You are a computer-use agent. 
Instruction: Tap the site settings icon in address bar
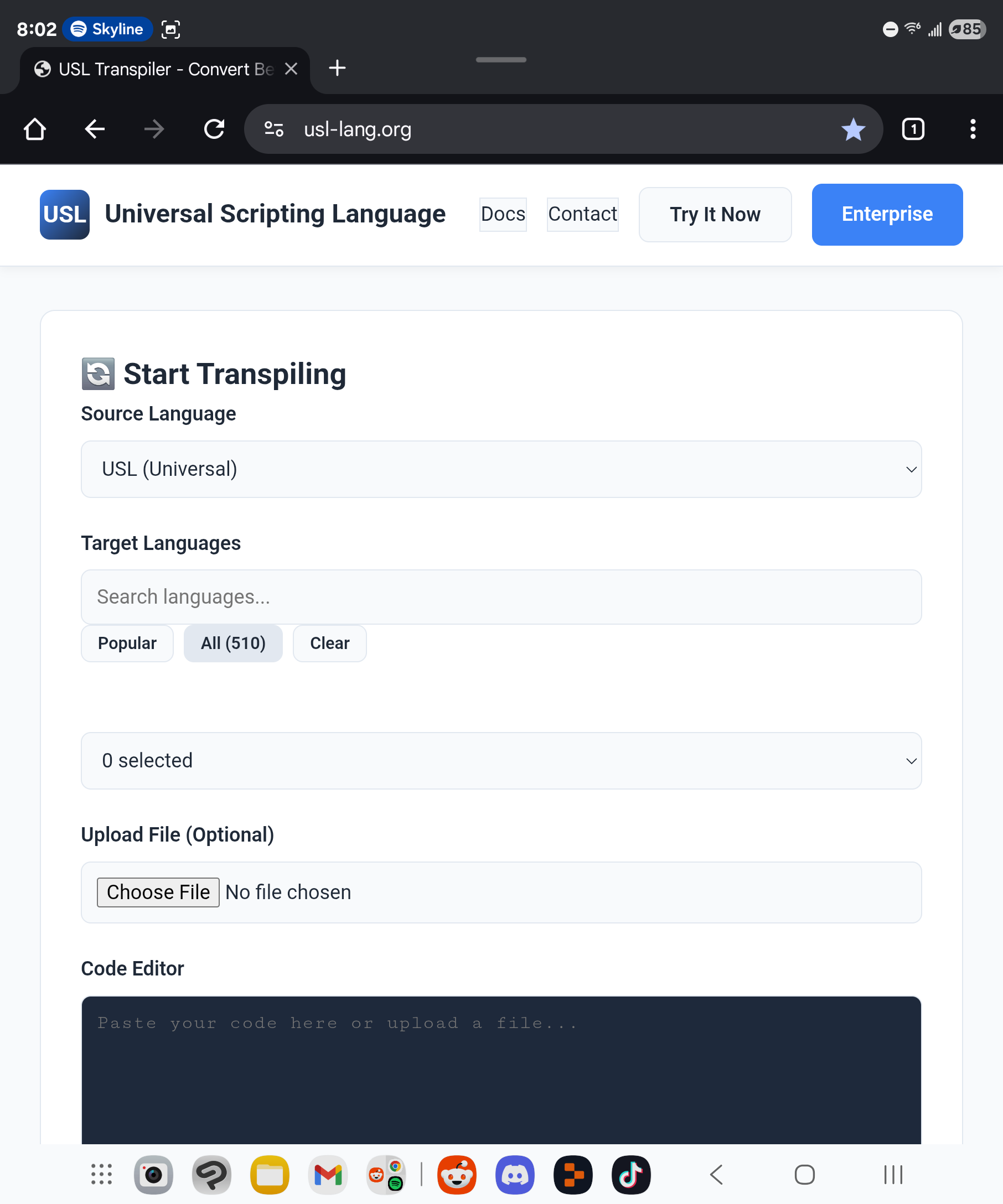(x=274, y=129)
